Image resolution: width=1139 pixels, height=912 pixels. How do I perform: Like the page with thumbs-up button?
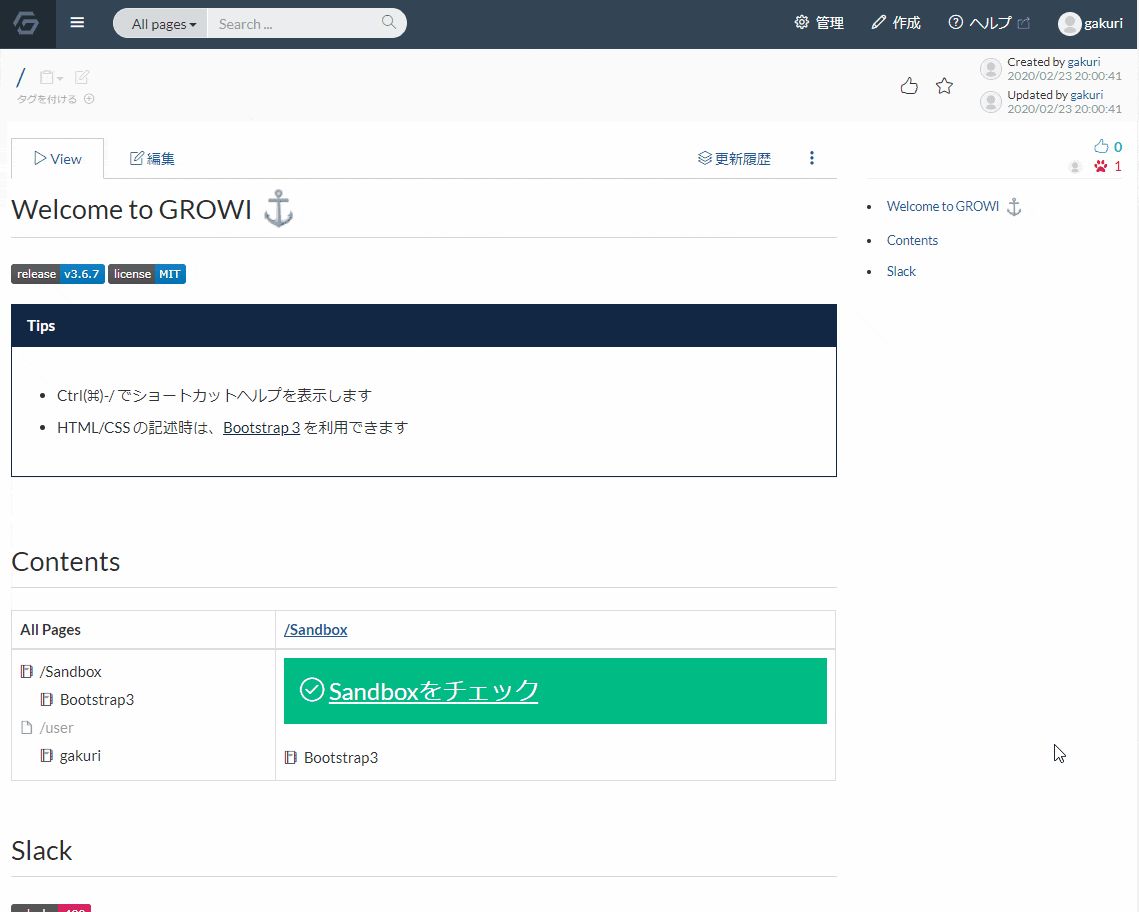pos(909,86)
